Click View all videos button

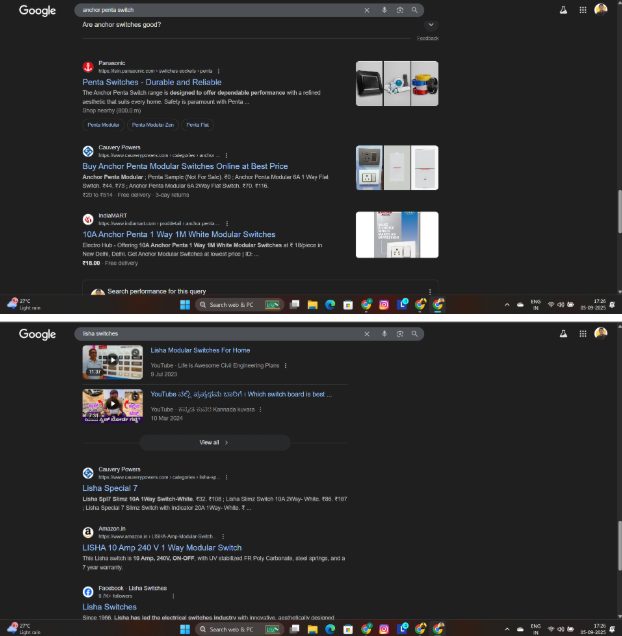click(x=215, y=443)
